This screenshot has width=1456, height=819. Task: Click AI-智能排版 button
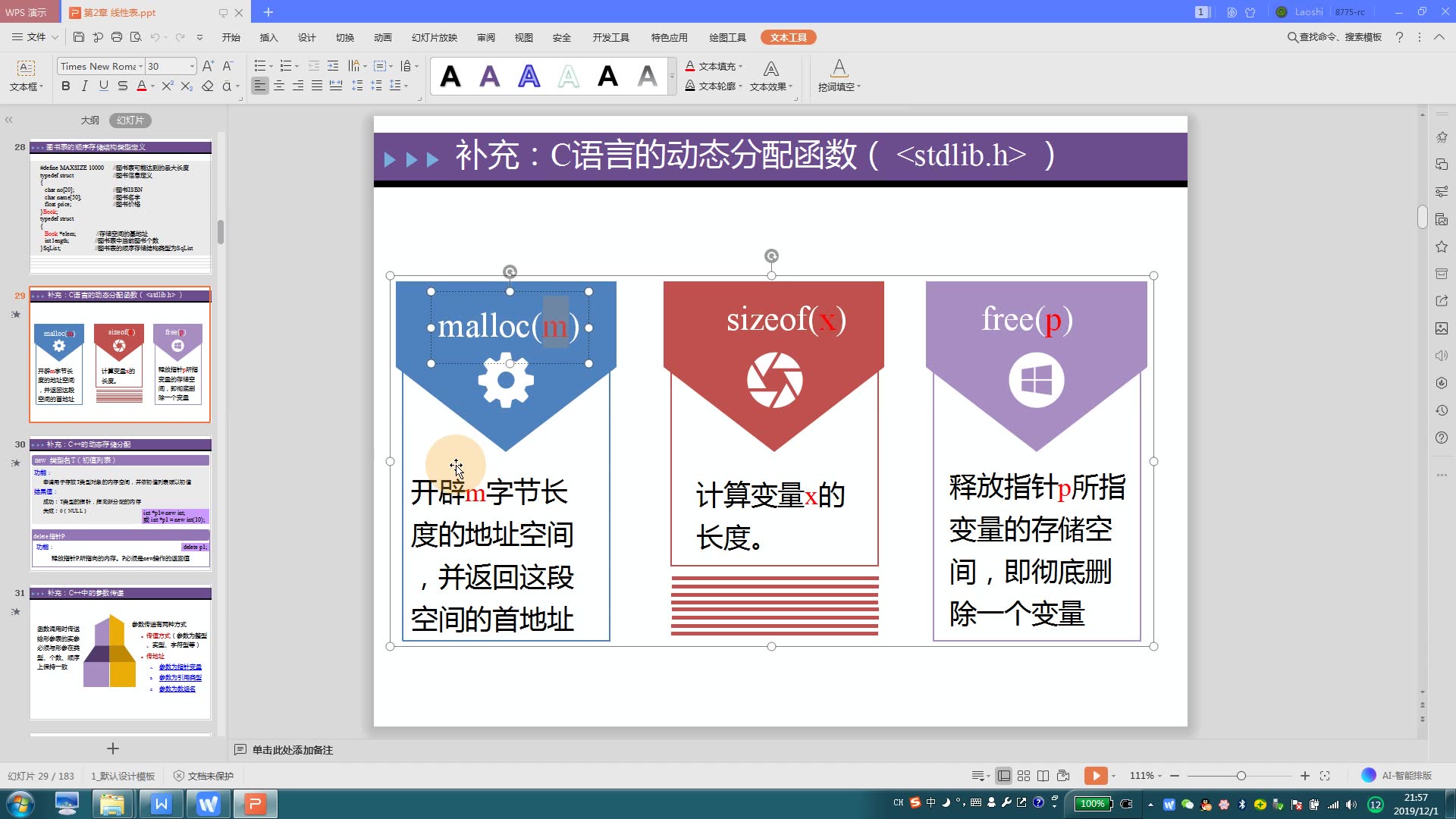[1397, 775]
